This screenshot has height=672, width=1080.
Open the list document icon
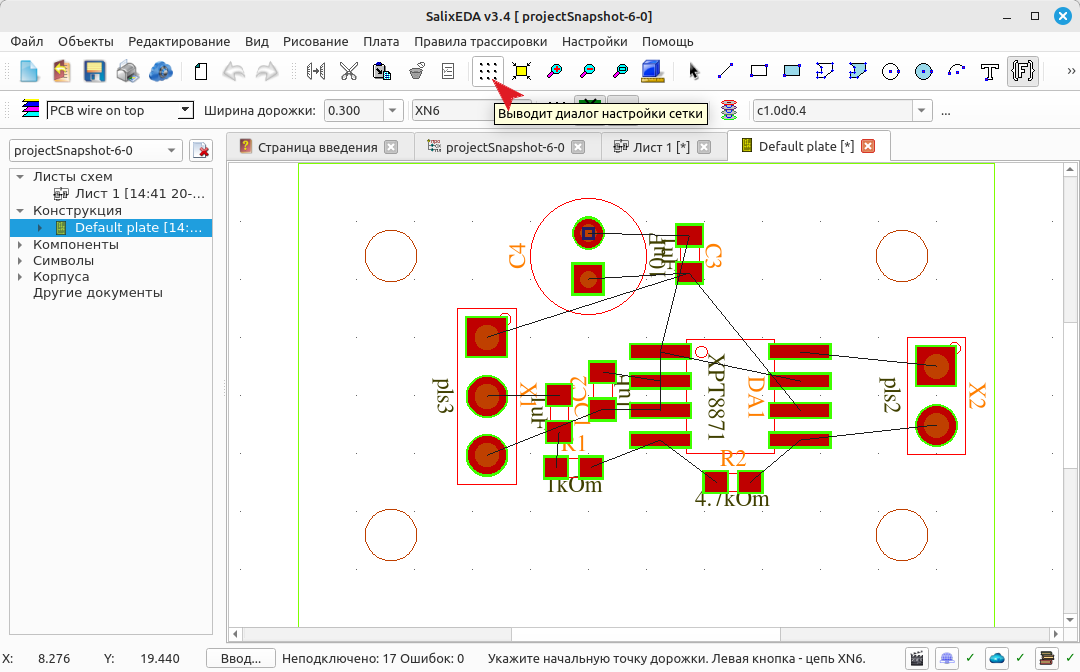[x=448, y=71]
